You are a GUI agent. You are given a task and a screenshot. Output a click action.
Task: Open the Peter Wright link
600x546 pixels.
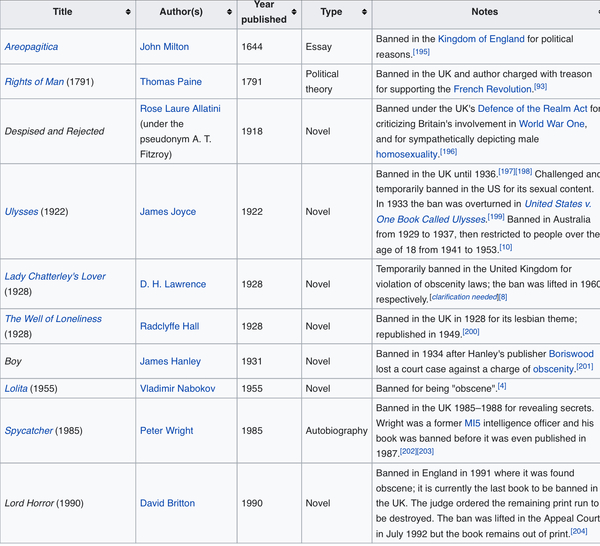coord(166,430)
